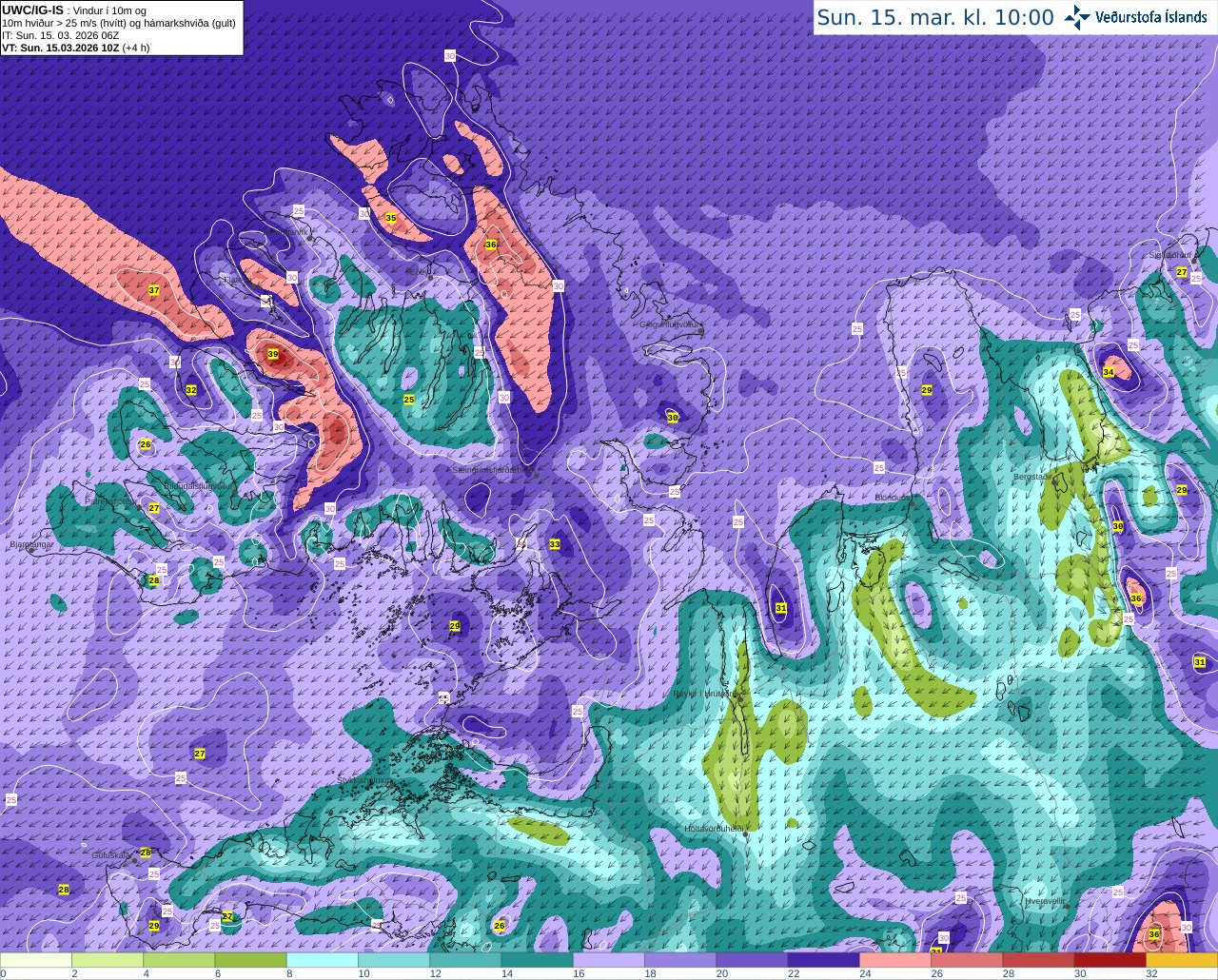The image size is (1218, 980).
Task: Click the Reykir í Hrútafirði station label
Action: click(x=706, y=693)
